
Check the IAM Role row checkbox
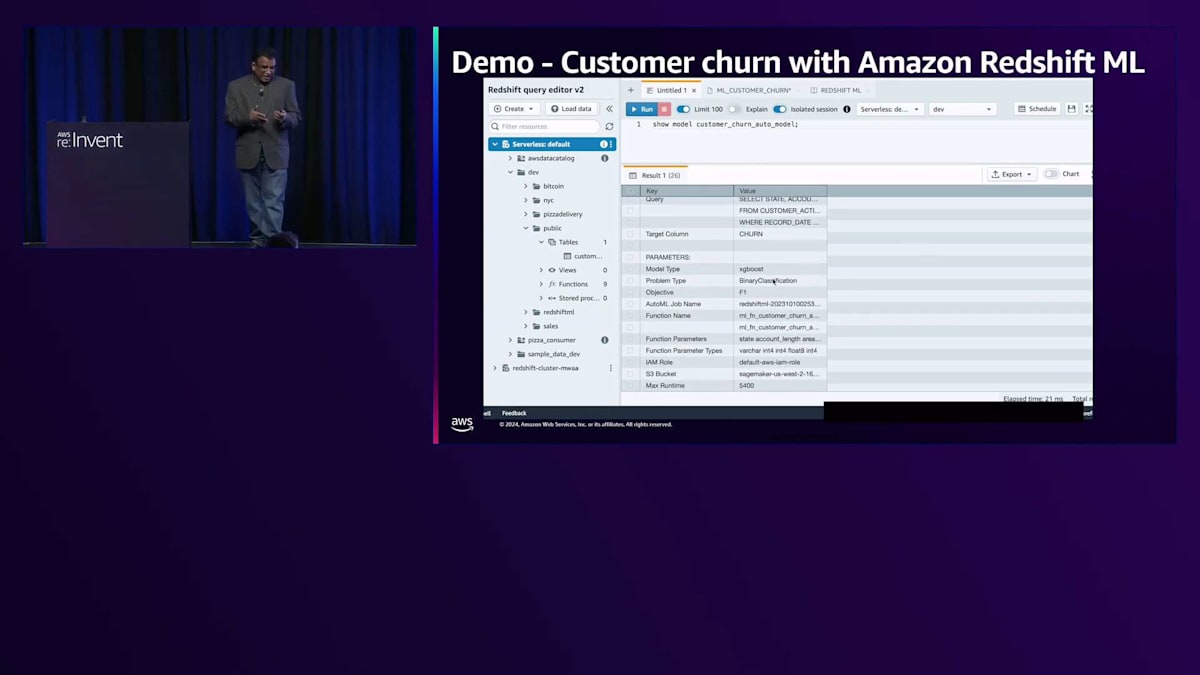630,362
